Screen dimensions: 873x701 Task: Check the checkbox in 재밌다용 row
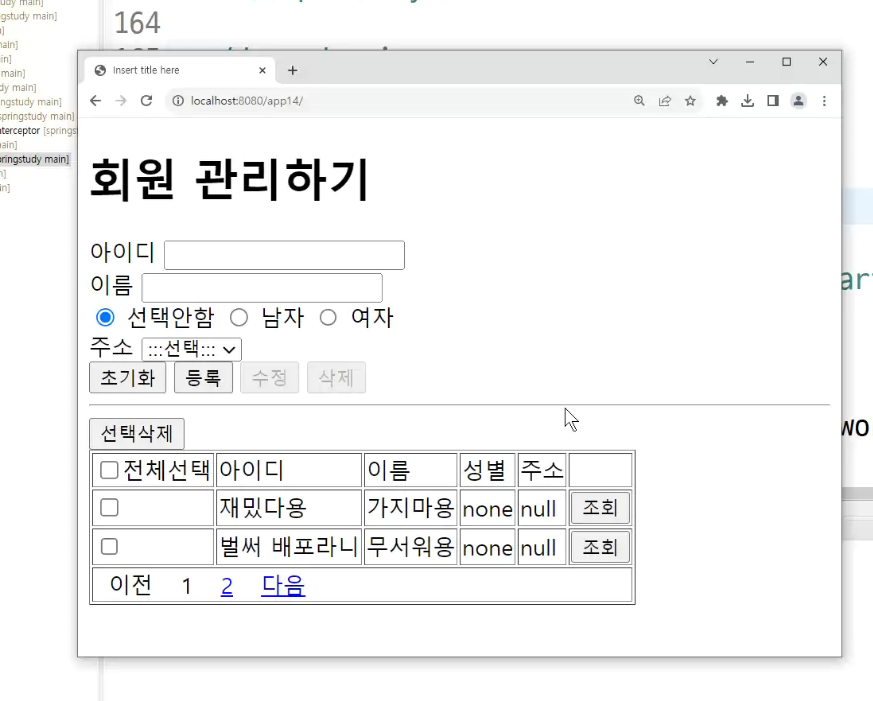coord(109,507)
